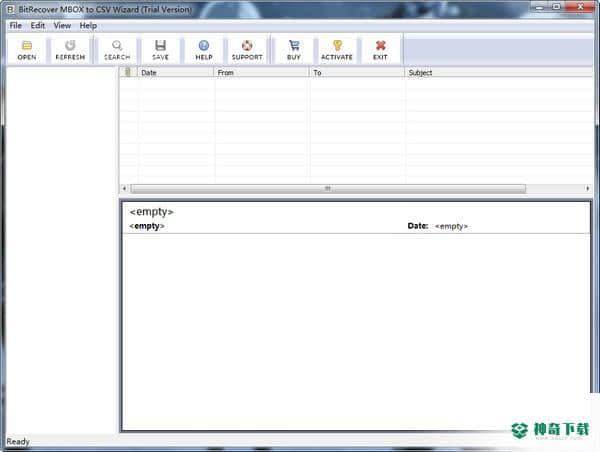
Task: Open the View menu
Action: (62, 26)
